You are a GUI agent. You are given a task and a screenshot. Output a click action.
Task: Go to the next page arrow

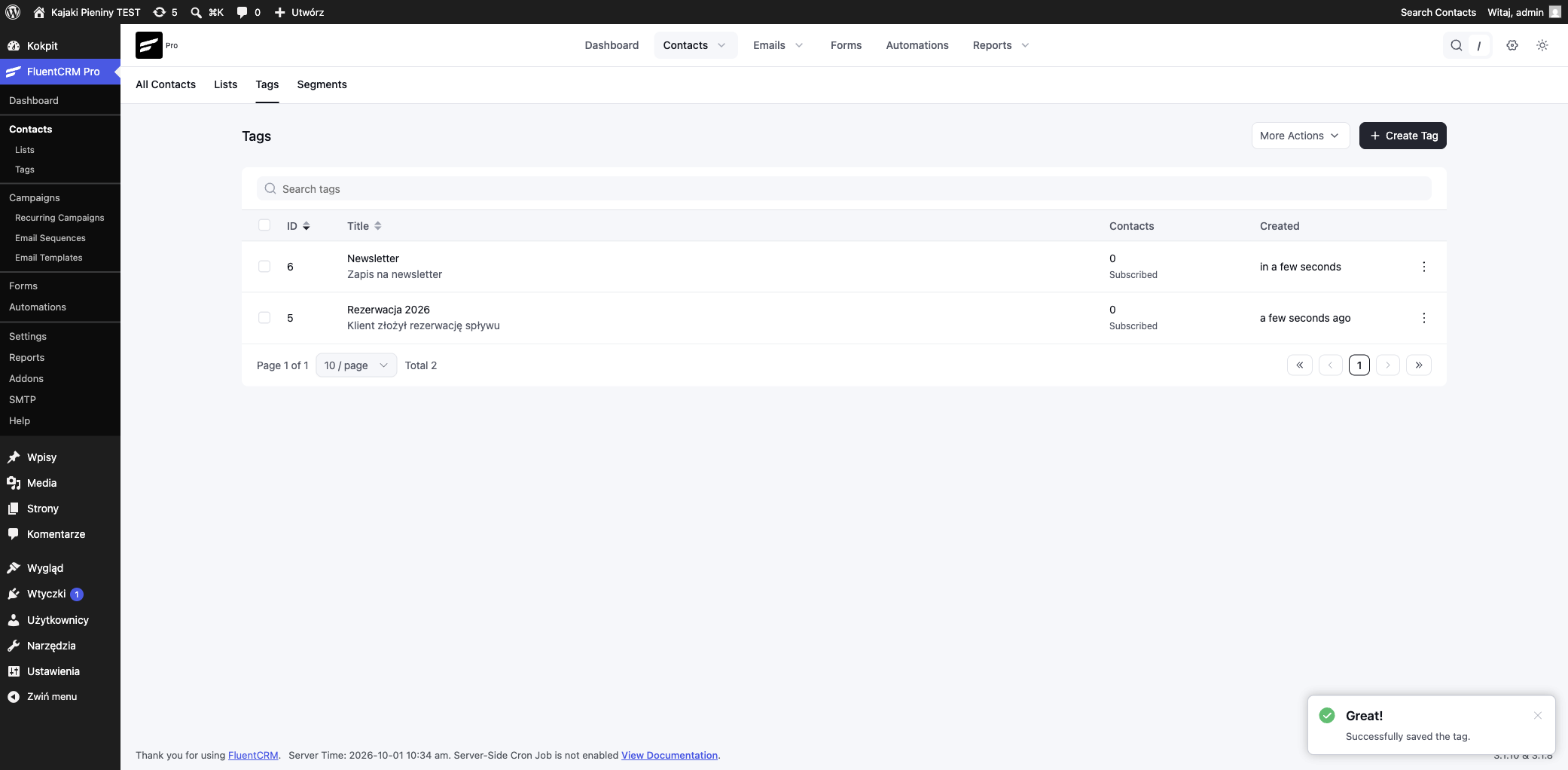(x=1387, y=365)
